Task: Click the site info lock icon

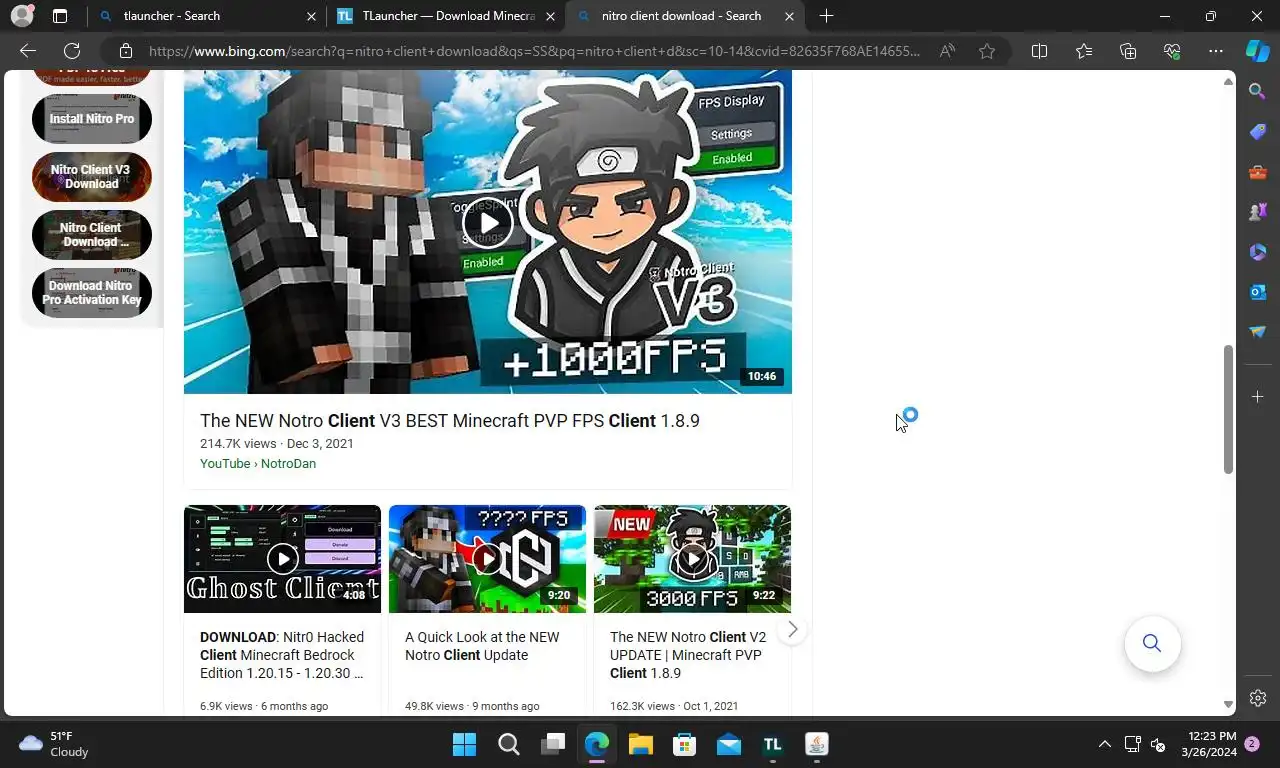Action: (126, 51)
